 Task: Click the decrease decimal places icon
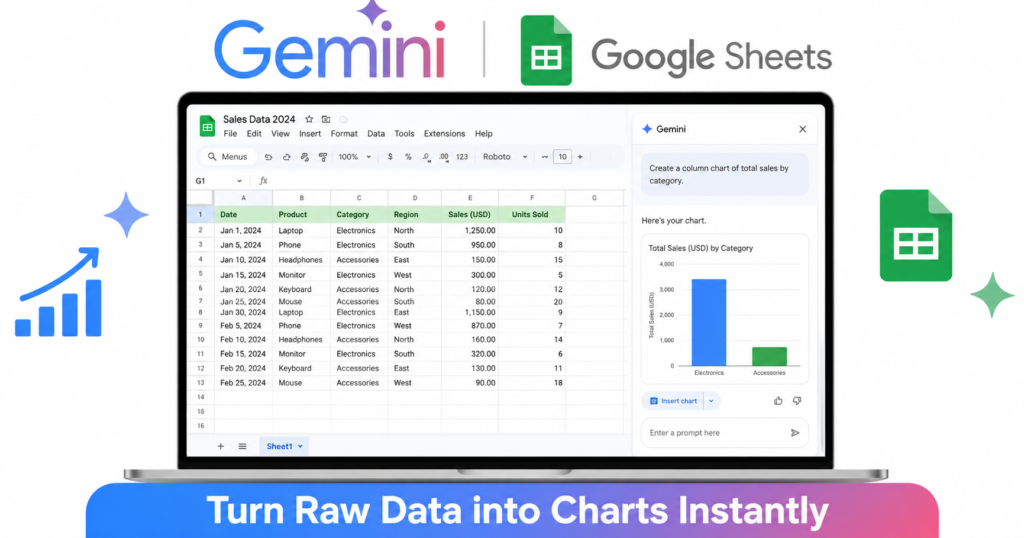426,157
